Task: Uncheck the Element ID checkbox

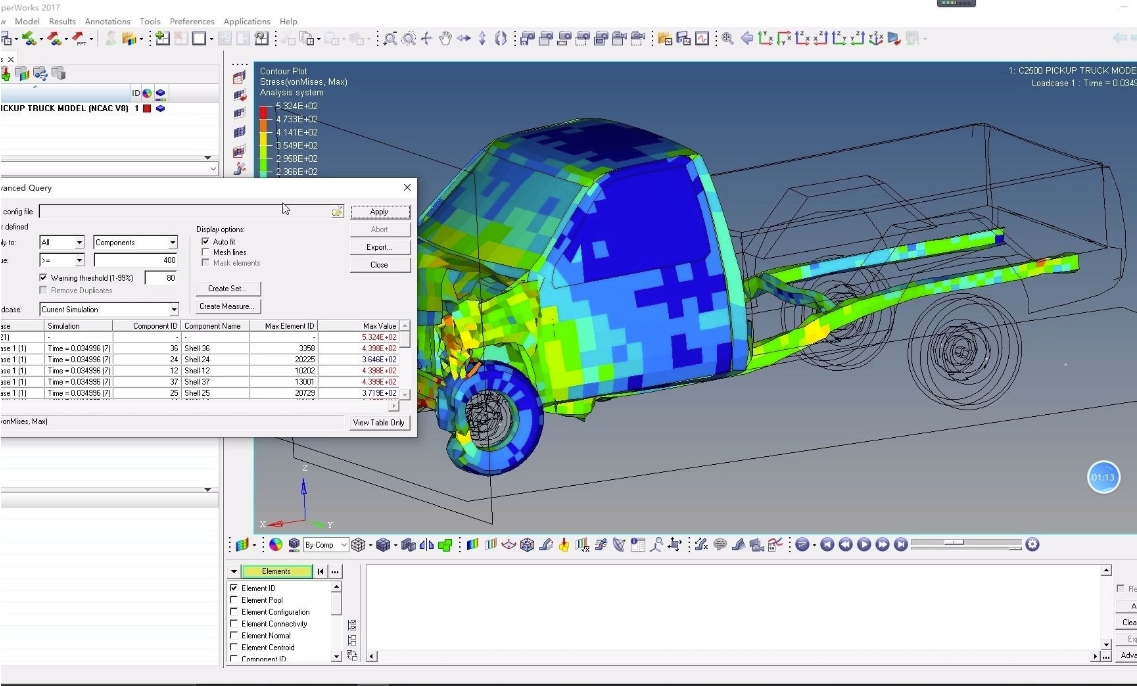Action: pos(233,588)
